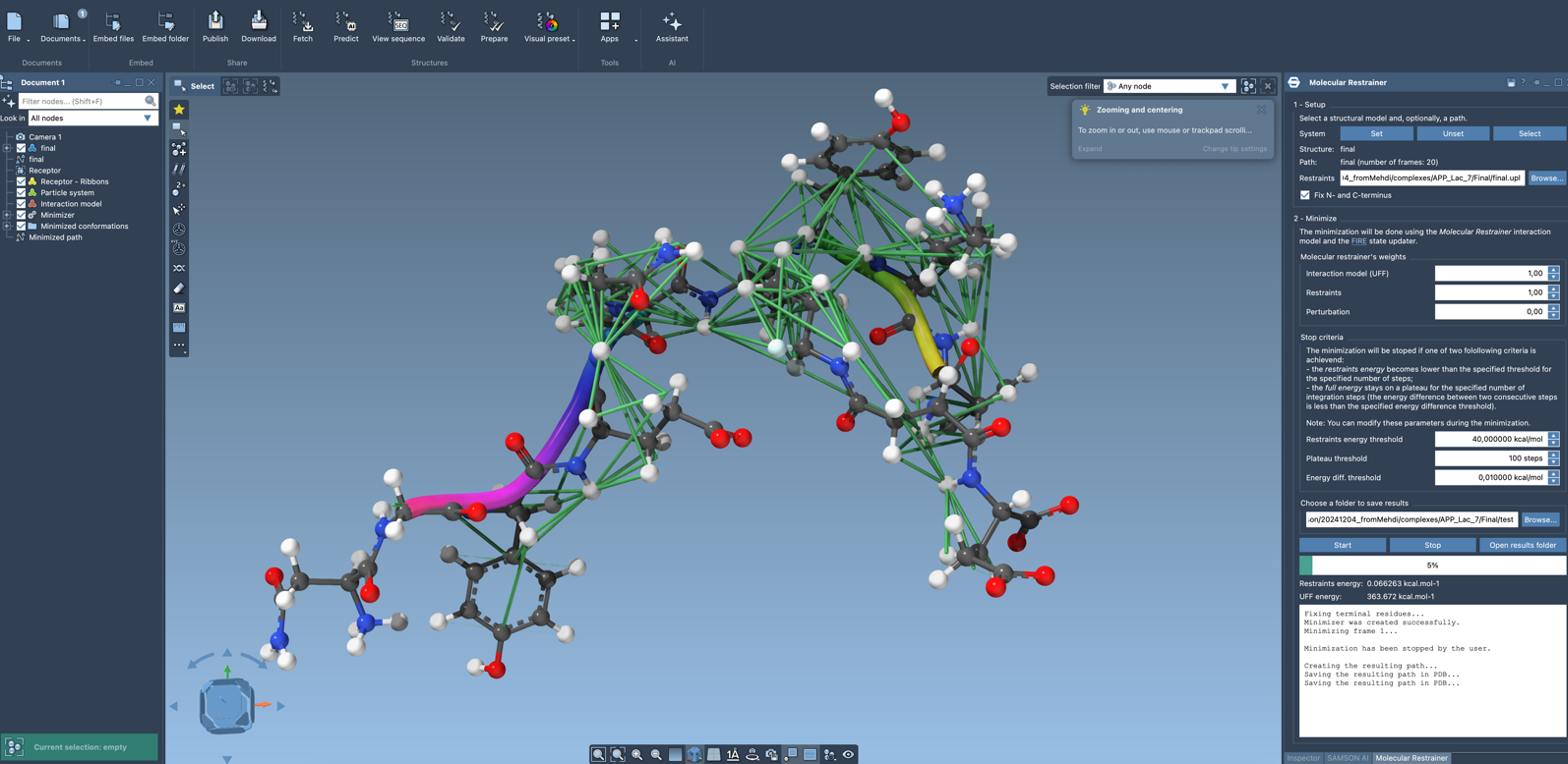This screenshot has width=1568, height=764.
Task: Click the Embed folder icon
Action: click(x=165, y=22)
